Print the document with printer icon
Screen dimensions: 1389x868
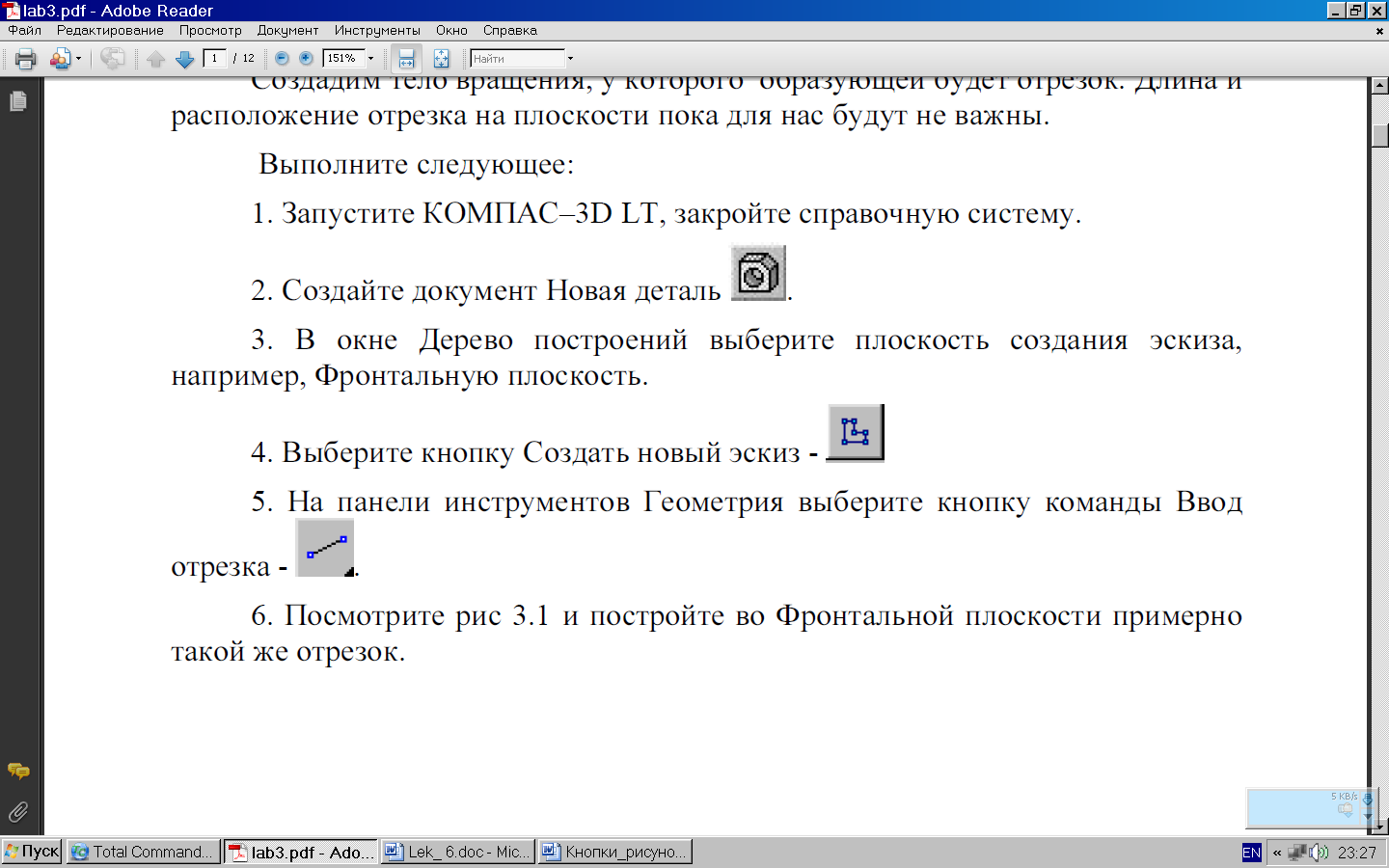point(26,59)
